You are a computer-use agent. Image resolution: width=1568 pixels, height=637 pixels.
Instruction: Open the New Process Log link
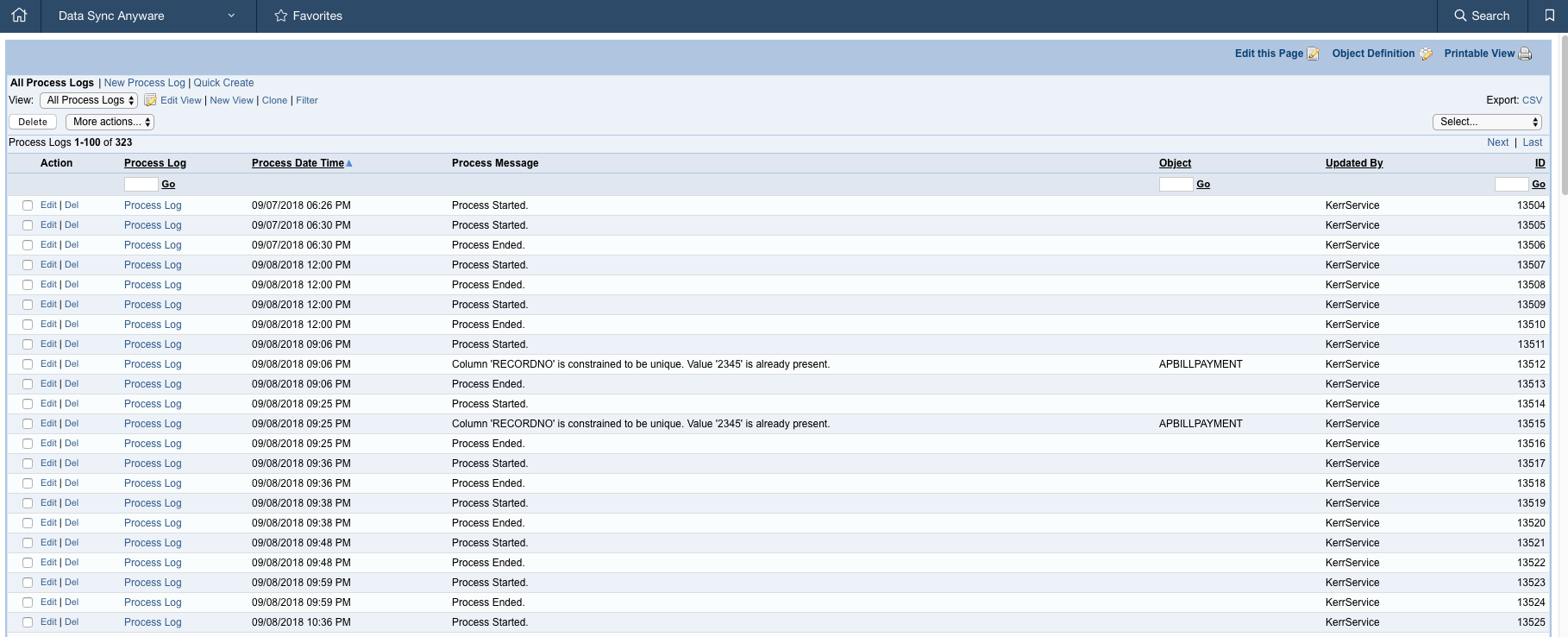click(x=144, y=83)
